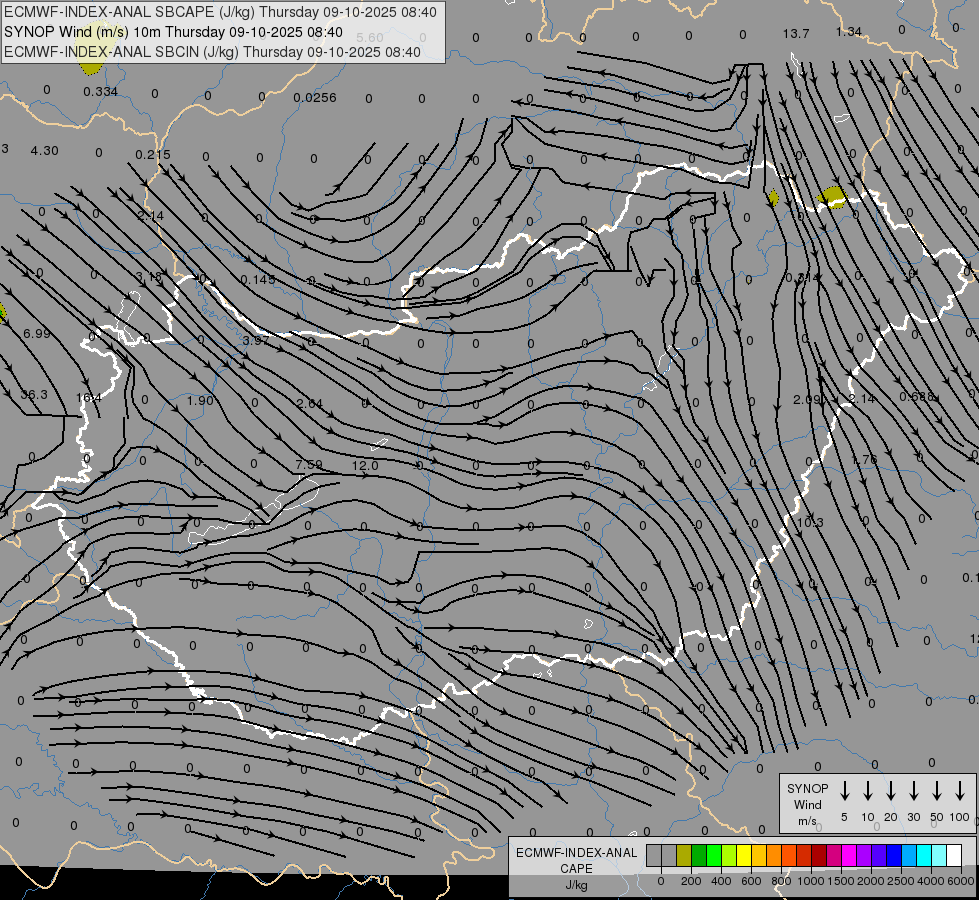979x900 pixels.
Task: Click the 0.688 CAPE value on the map
Action: click(917, 397)
